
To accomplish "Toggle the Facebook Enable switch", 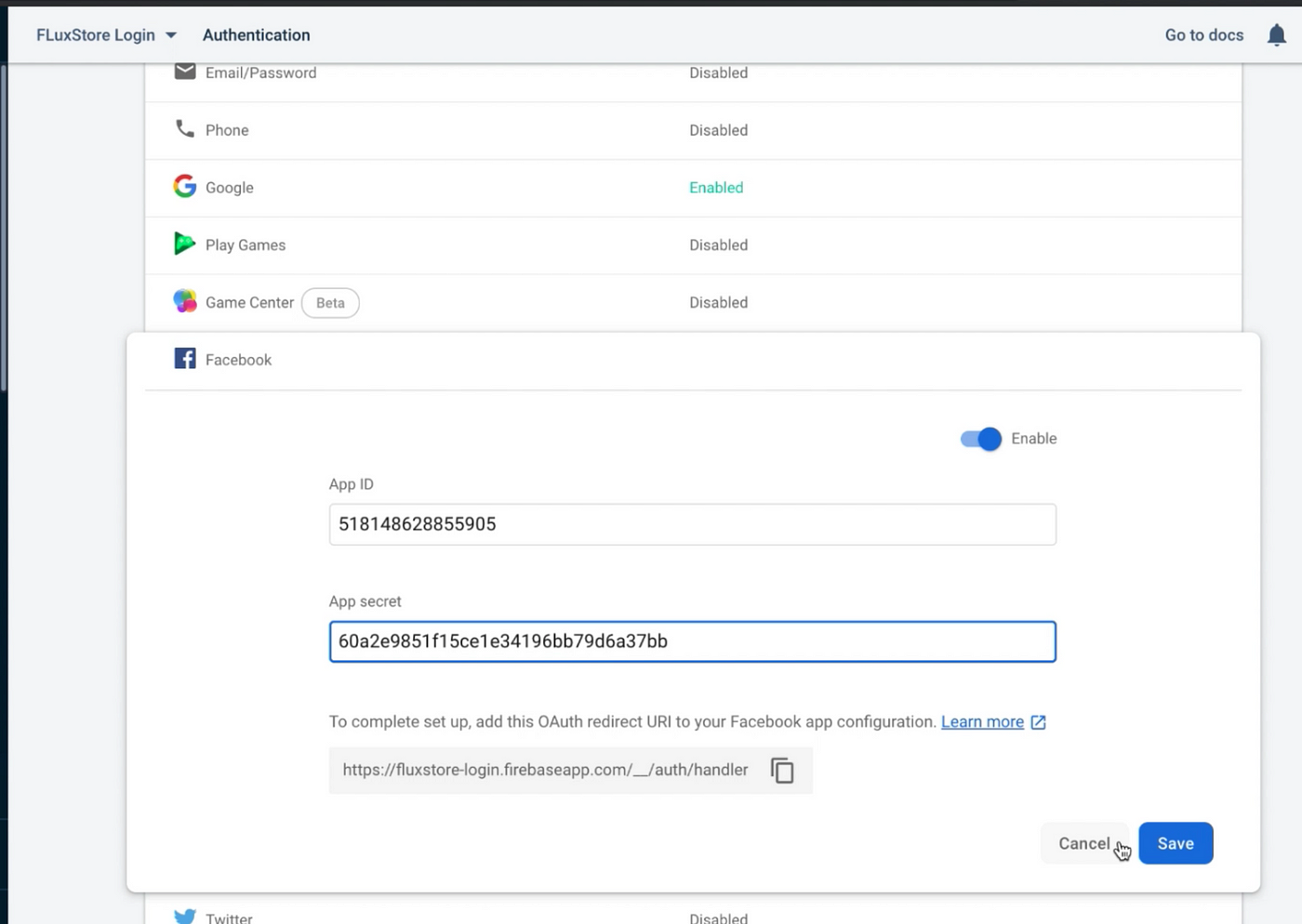I will (x=980, y=439).
